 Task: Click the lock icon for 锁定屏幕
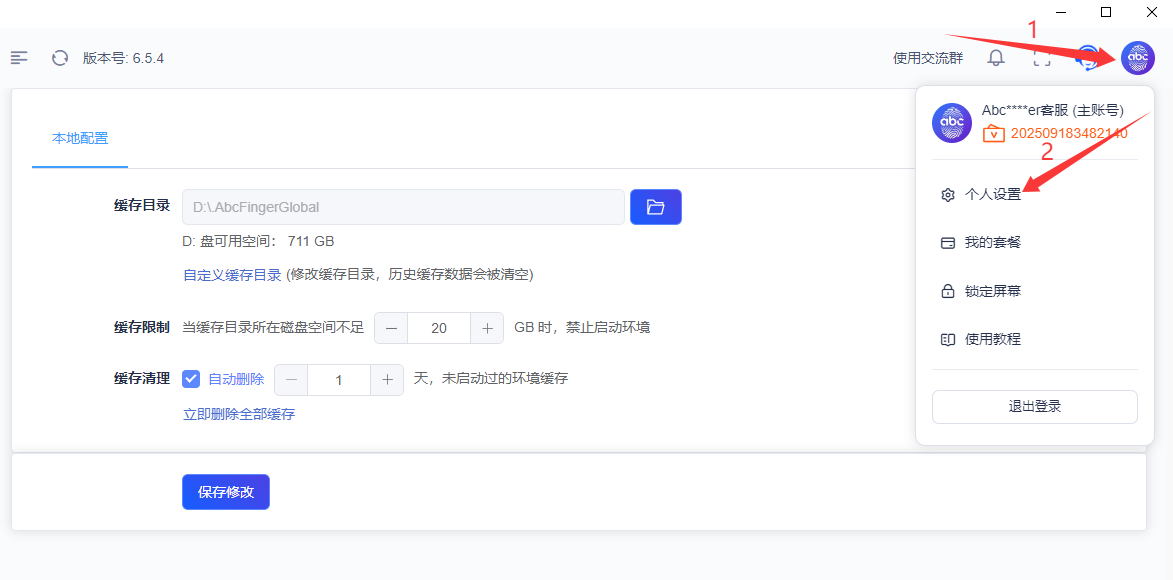tap(948, 291)
